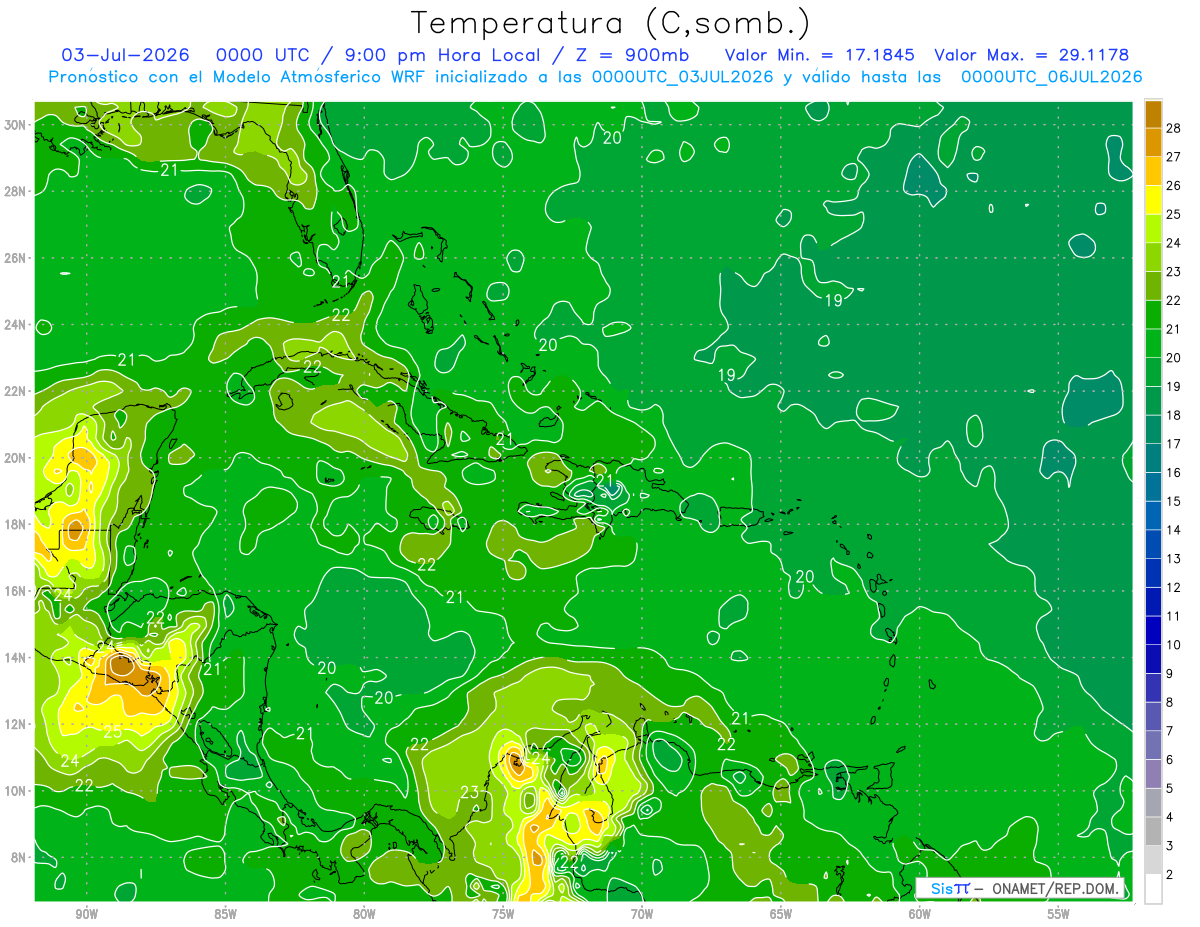Screen dimensions: 1200x927
Task: Click the 'Valor Min. = 17.1845' value
Action: 819,55
